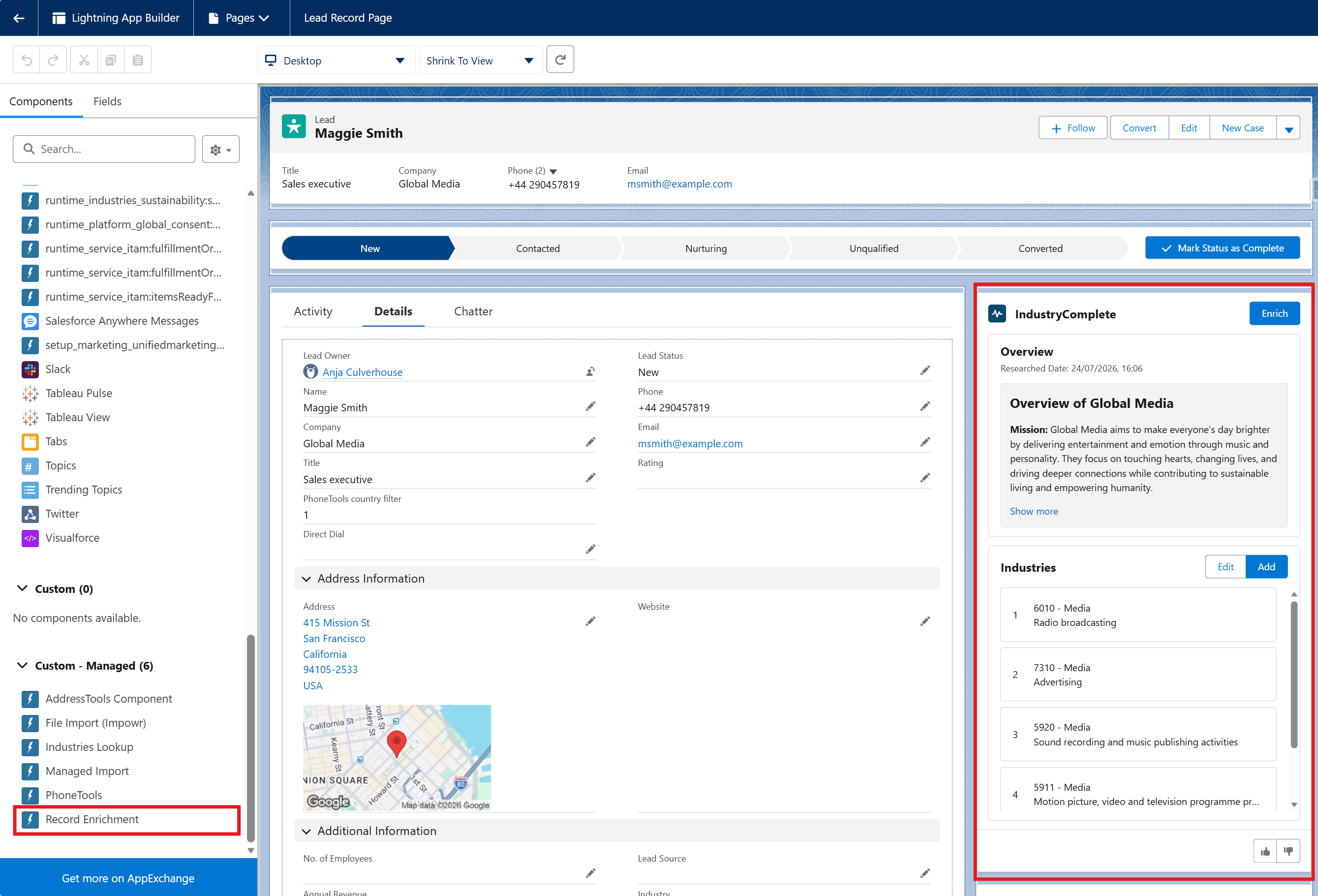Select the Industries Lookup component
The width and height of the screenshot is (1318, 896).
point(78,747)
